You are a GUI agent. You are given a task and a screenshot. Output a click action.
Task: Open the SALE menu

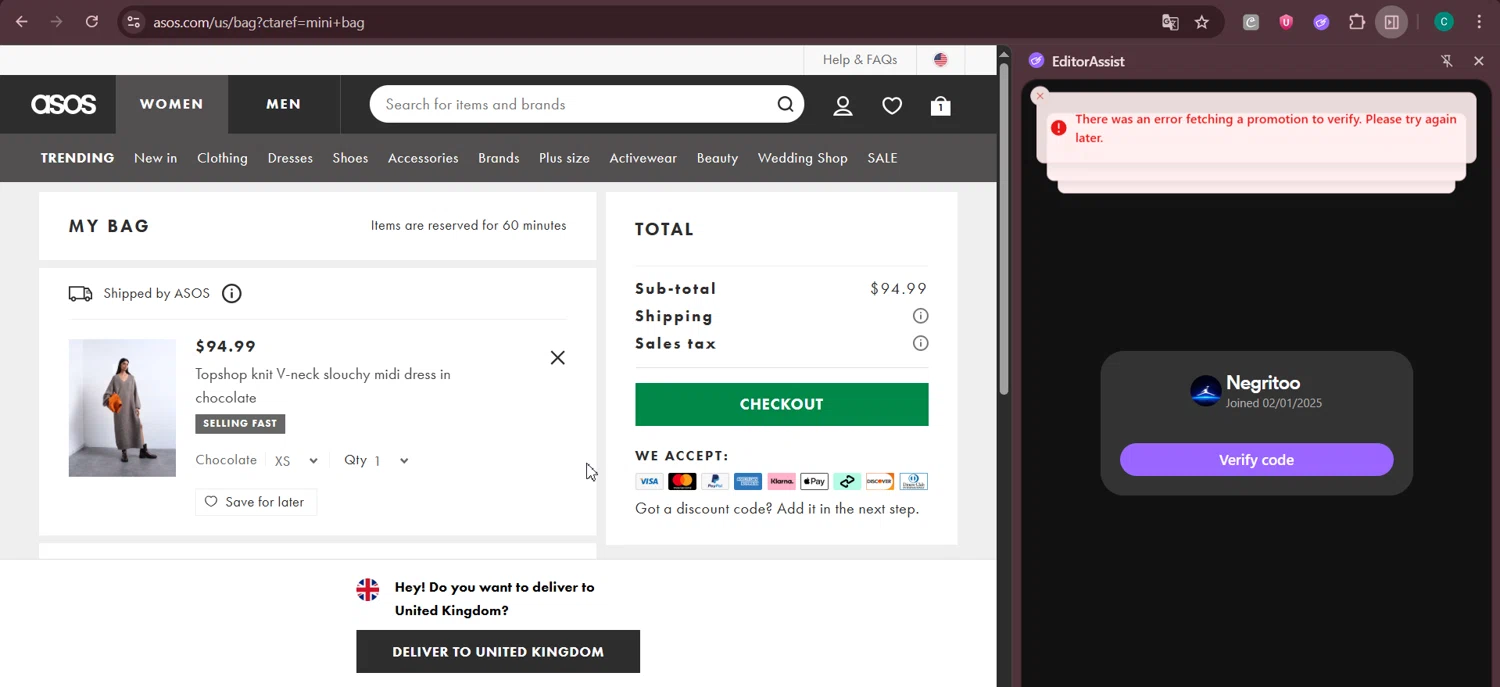click(882, 158)
